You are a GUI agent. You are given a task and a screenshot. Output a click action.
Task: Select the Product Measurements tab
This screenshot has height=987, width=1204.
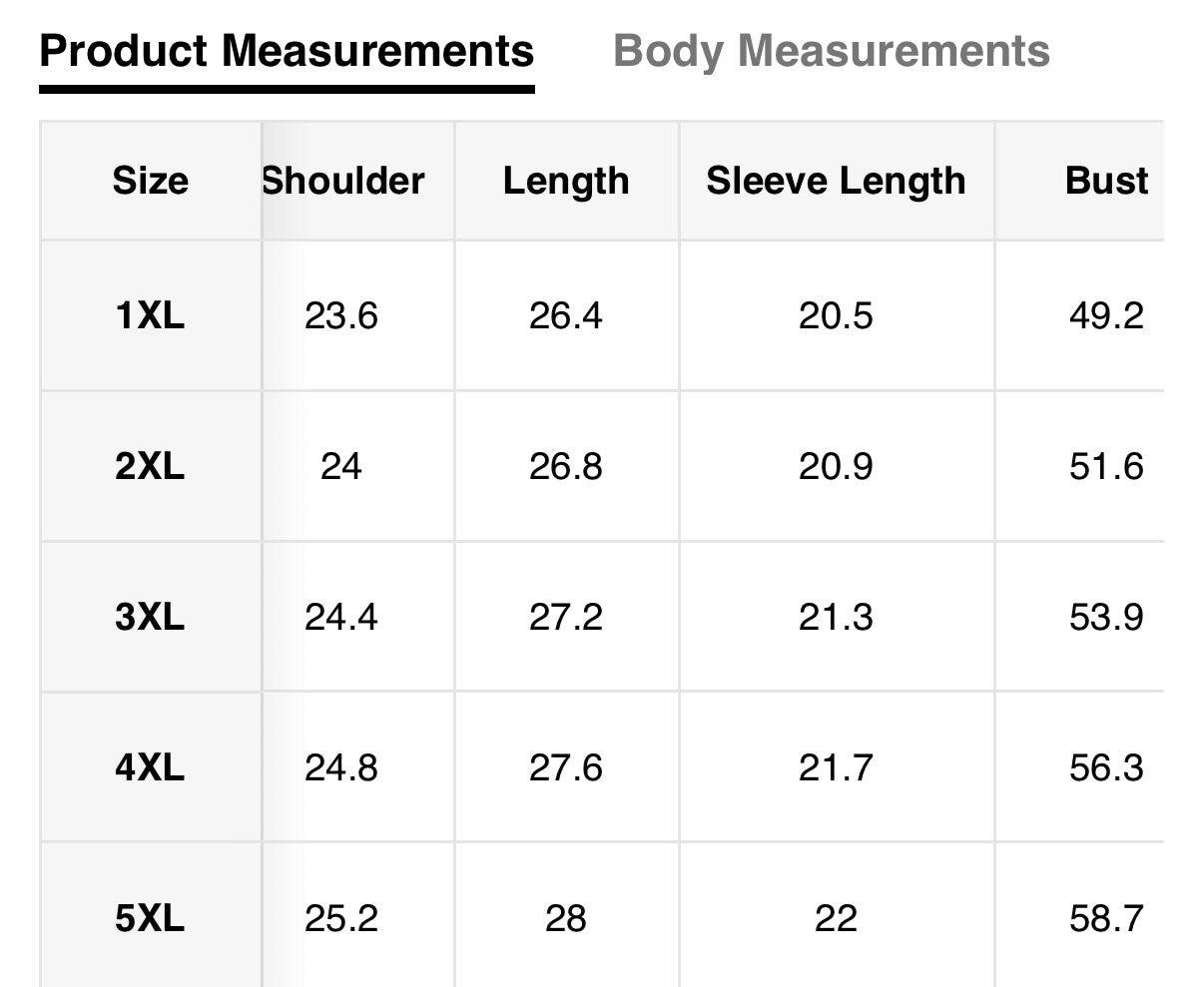[287, 51]
